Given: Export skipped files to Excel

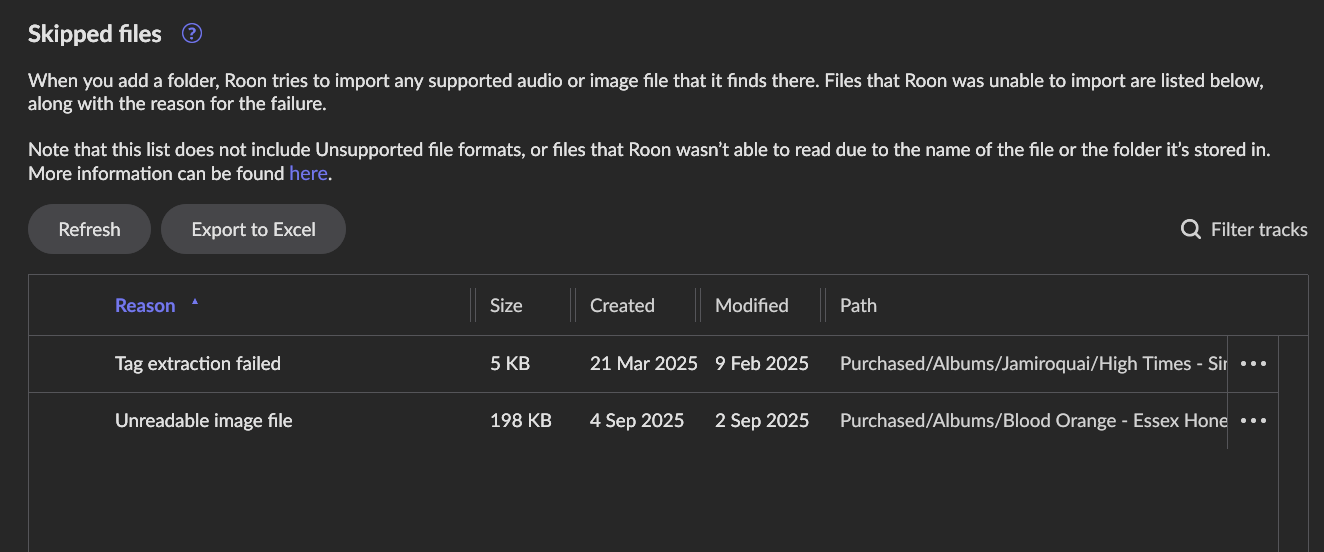Looking at the screenshot, I should coord(253,230).
